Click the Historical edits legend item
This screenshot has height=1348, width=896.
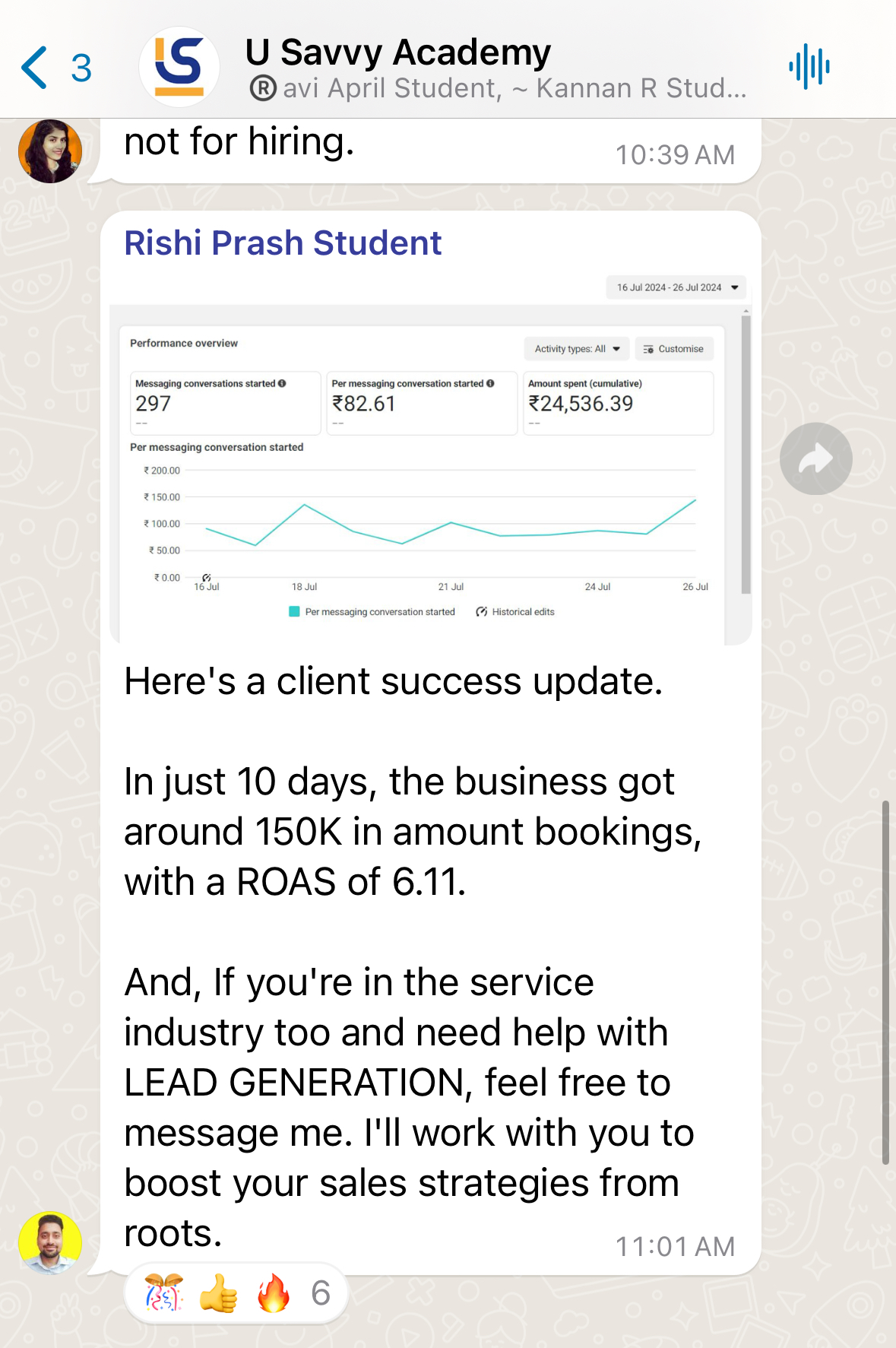pos(515,612)
